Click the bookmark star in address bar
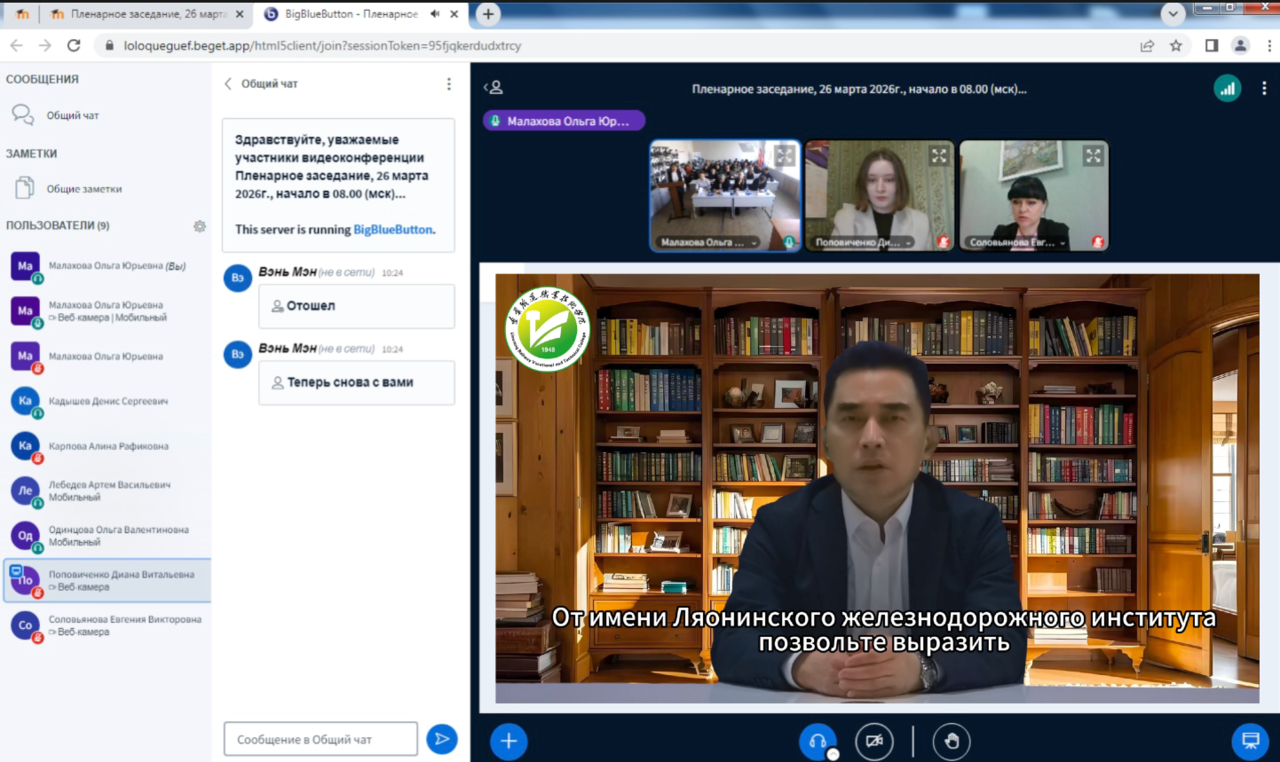 (1176, 46)
